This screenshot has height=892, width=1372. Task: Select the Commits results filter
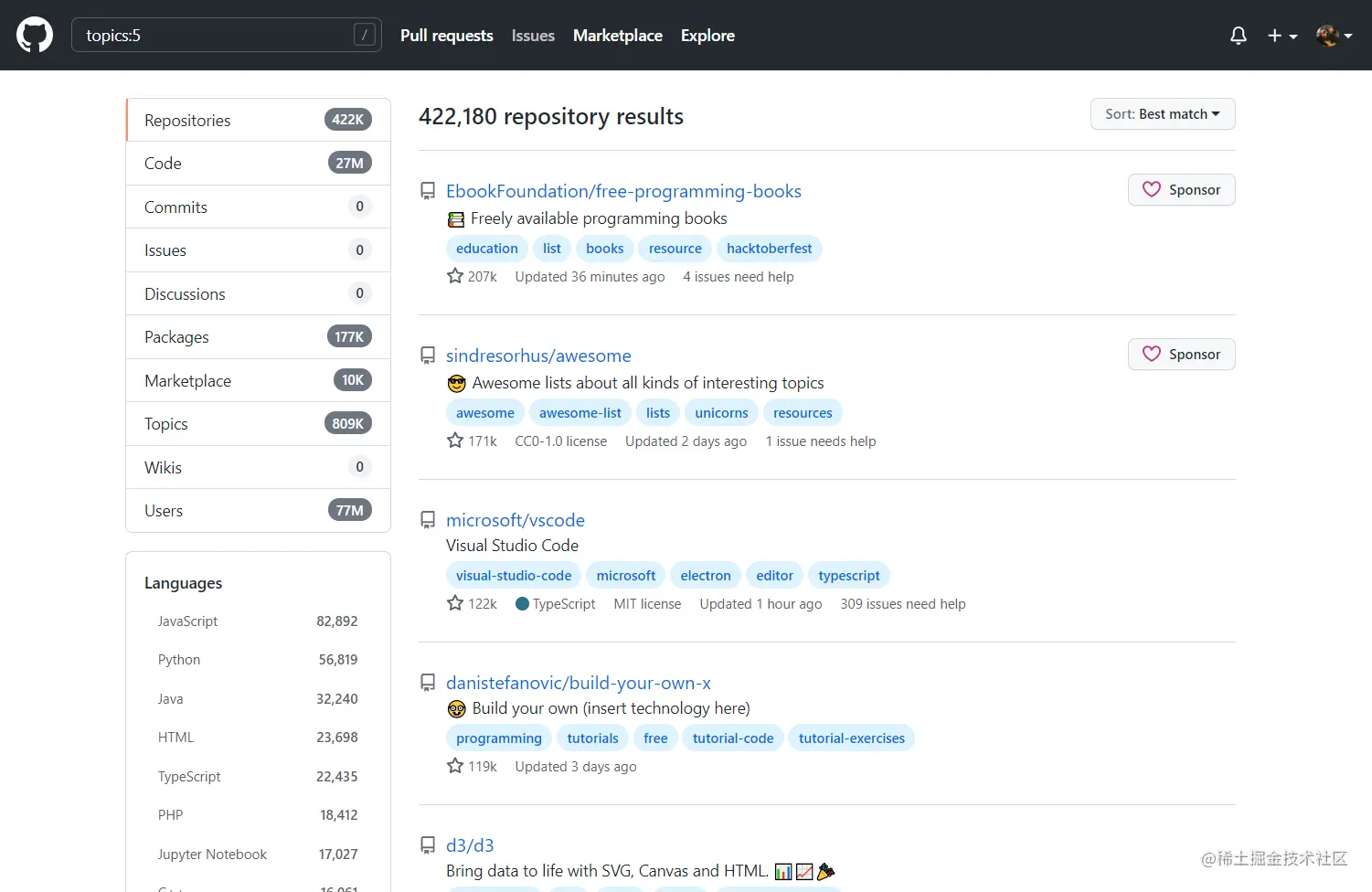pos(259,207)
